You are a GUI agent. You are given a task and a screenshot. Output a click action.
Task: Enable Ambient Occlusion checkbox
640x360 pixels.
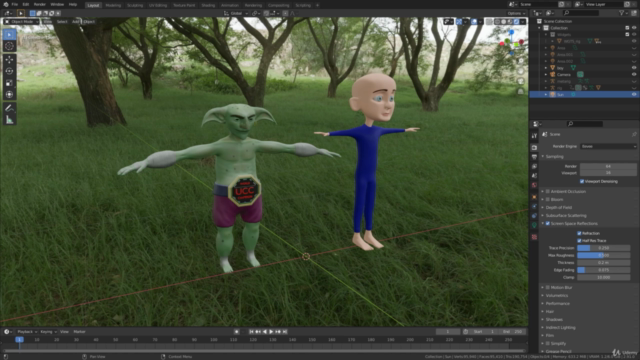[548, 191]
